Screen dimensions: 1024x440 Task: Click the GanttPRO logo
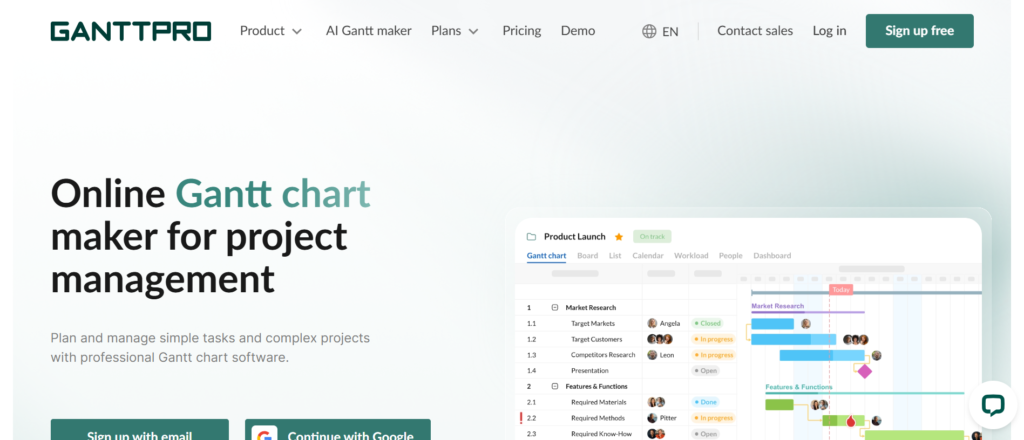[131, 31]
